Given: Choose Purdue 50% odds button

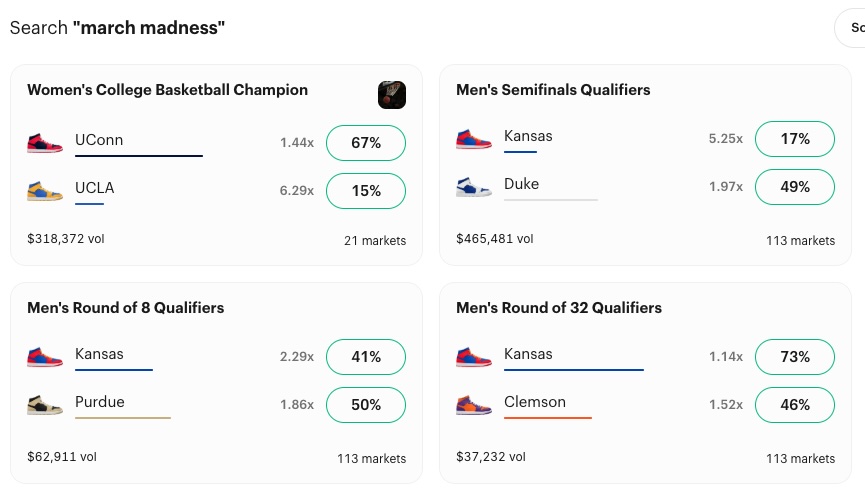Looking at the screenshot, I should 366,405.
